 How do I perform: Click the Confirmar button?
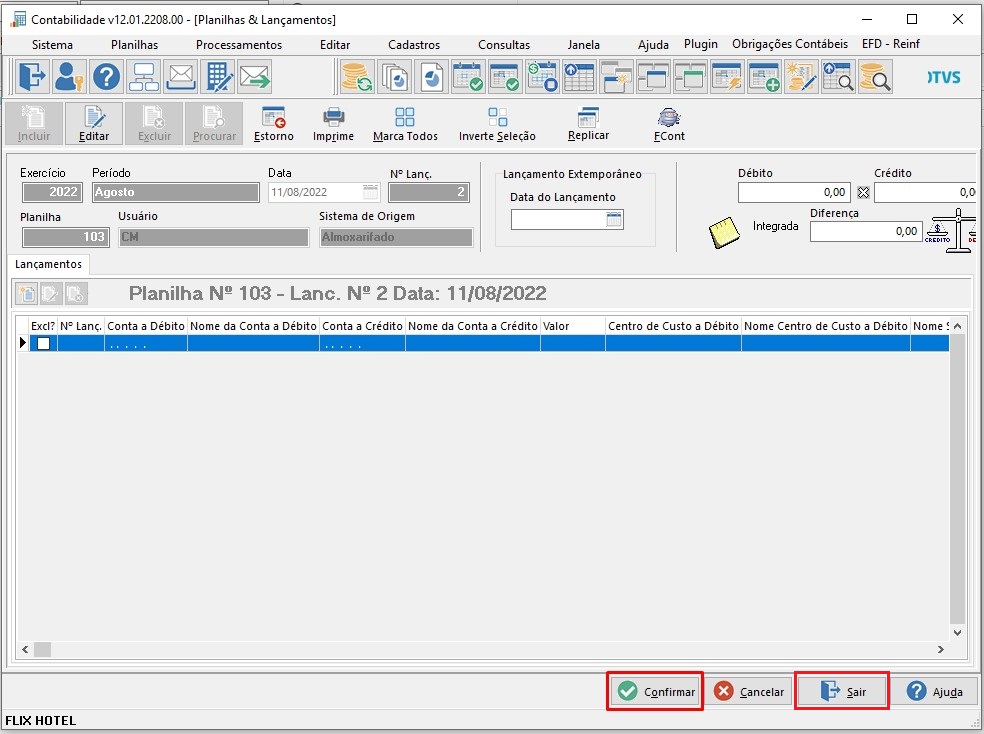[x=655, y=691]
